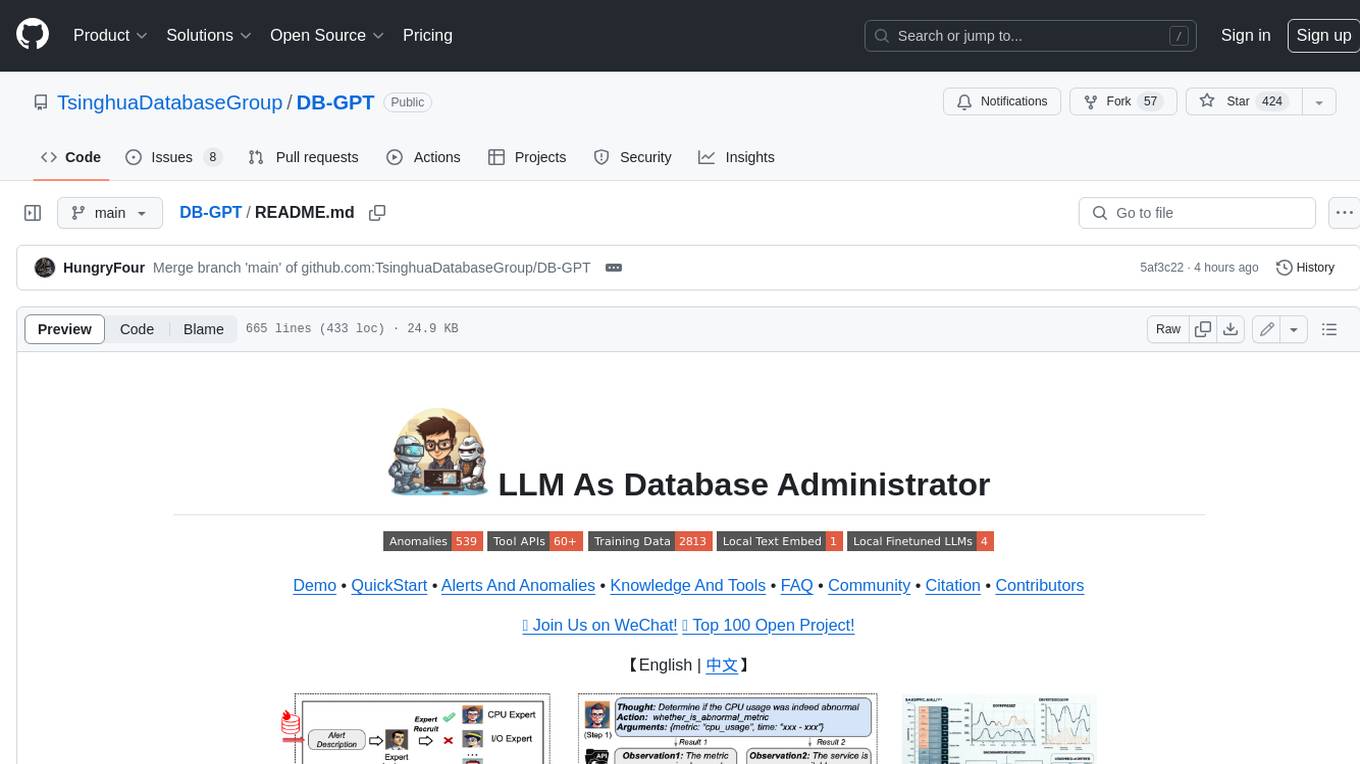Click the Local Finetuned LLMs badge
This screenshot has width=1360, height=764.
[920, 541]
